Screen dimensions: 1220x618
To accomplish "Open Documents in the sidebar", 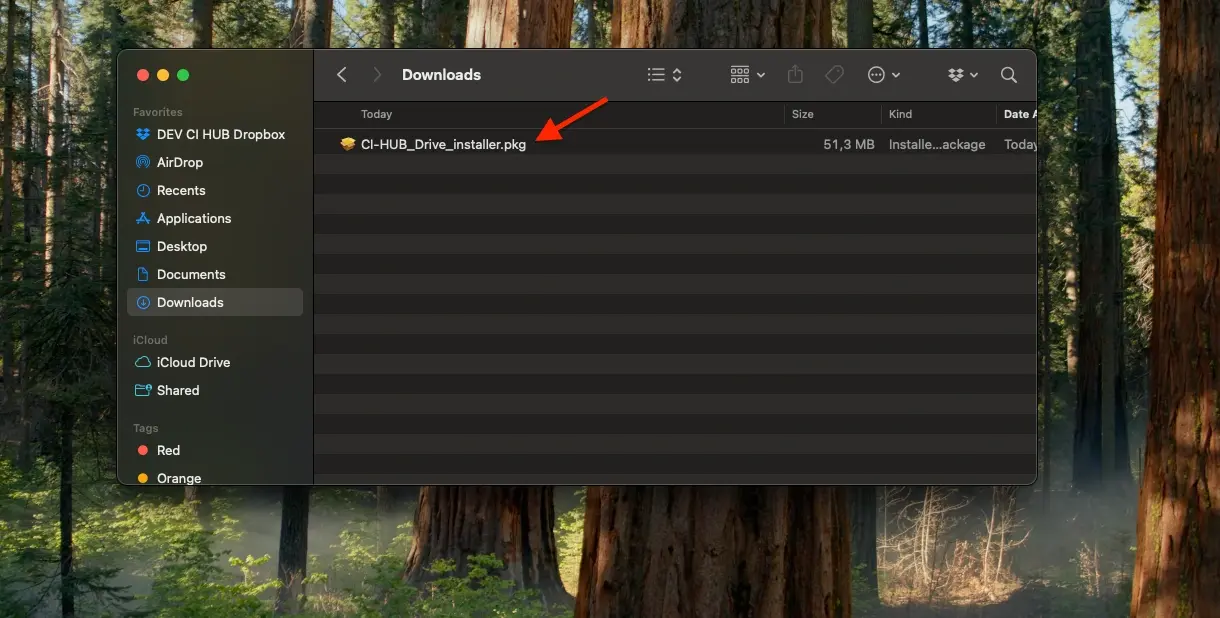I will 215,274.
